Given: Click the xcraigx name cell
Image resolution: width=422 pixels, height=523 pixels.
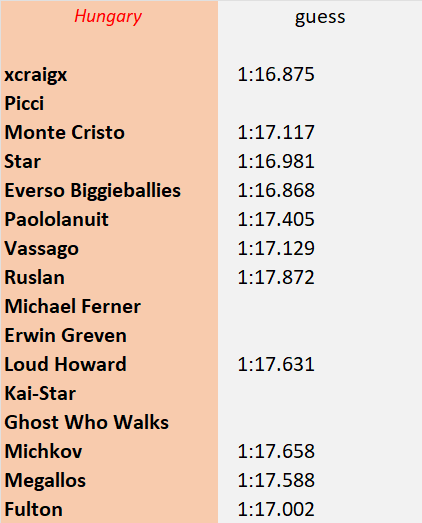Looking at the screenshot, I should click(x=109, y=74).
